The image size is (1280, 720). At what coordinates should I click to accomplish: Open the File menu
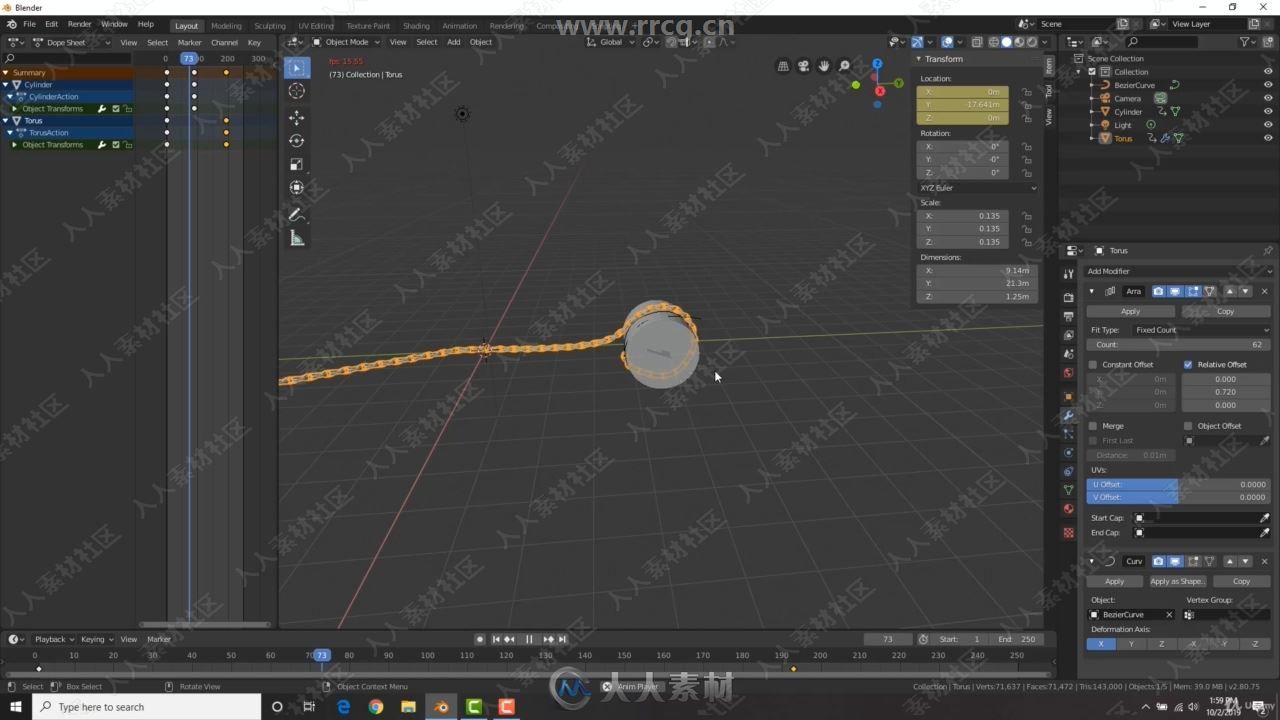click(x=29, y=24)
